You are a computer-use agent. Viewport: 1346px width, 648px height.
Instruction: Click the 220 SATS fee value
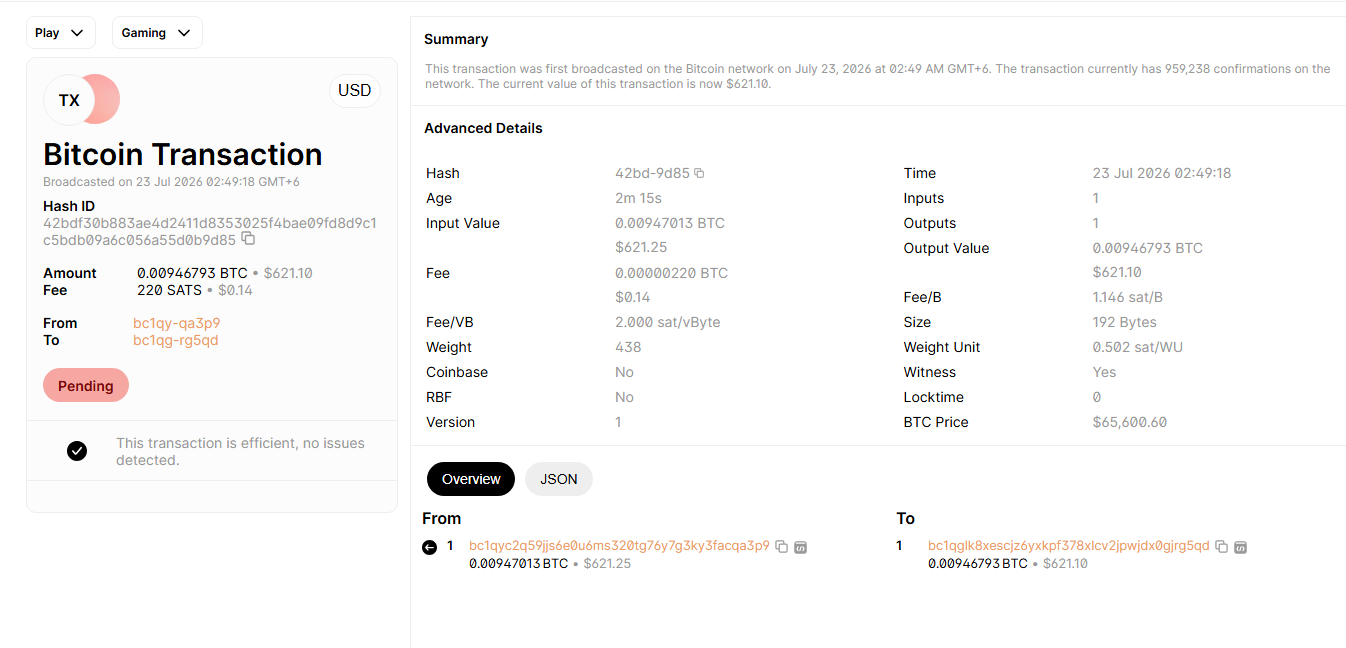(169, 290)
